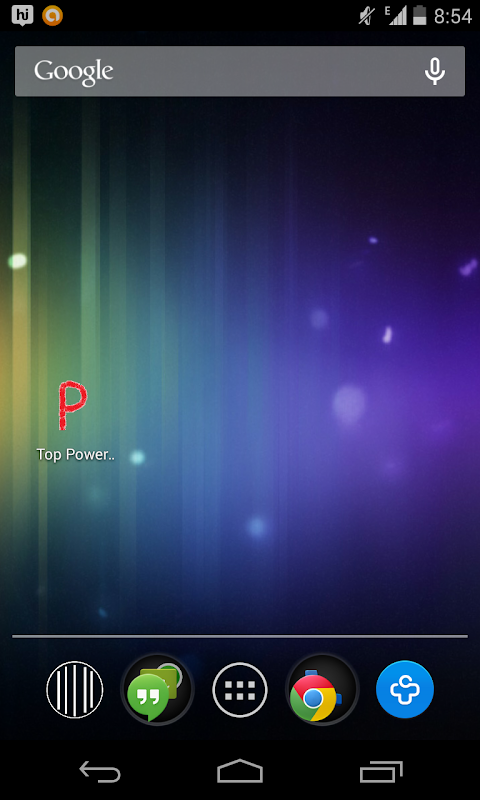
Task: Tap the Top Power.. label text
Action: coord(75,455)
